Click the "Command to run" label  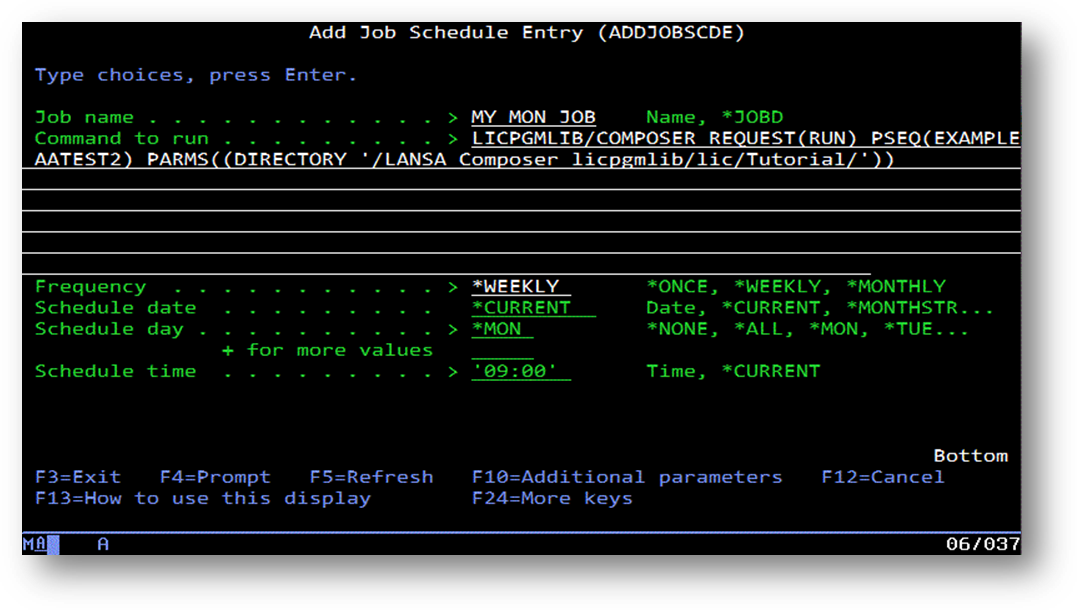click(122, 139)
